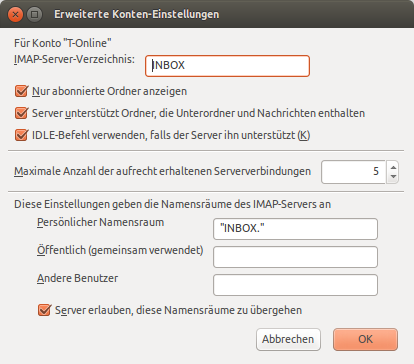Toggle Server unterstützt Ordner mit Unterordnern checkbox
The image size is (414, 364).
[21, 113]
